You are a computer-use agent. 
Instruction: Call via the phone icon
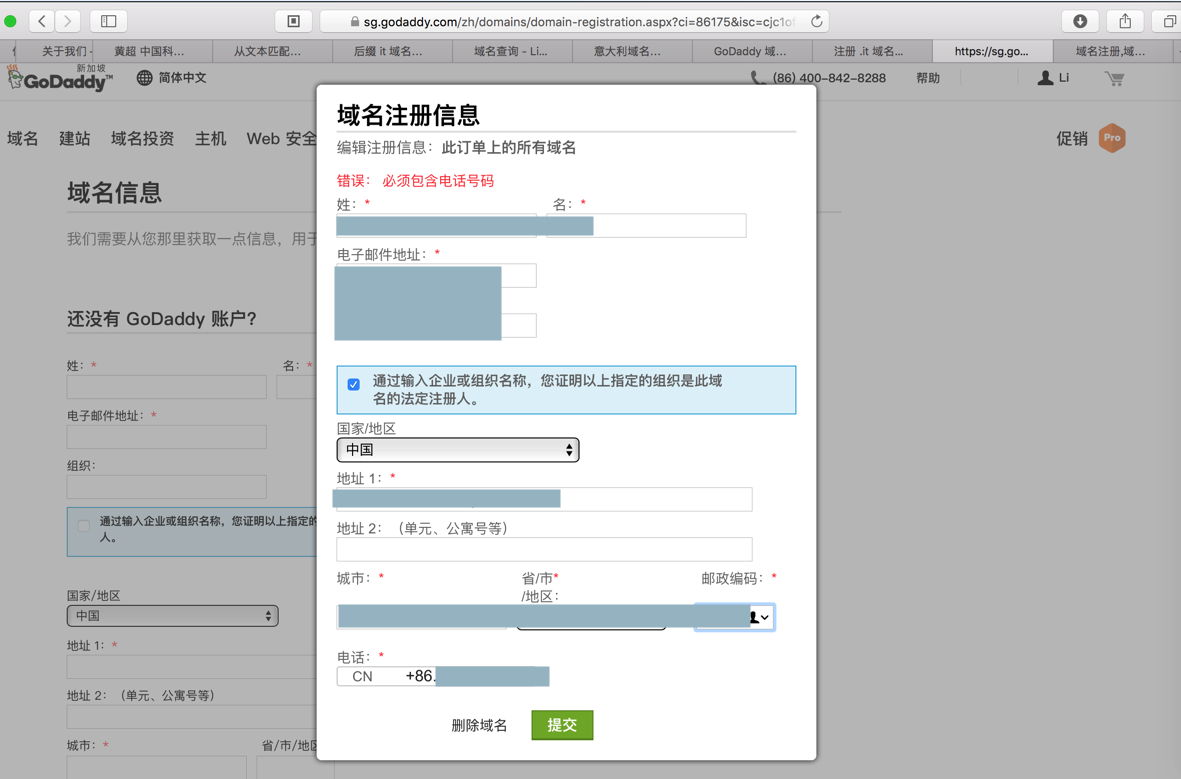[758, 78]
